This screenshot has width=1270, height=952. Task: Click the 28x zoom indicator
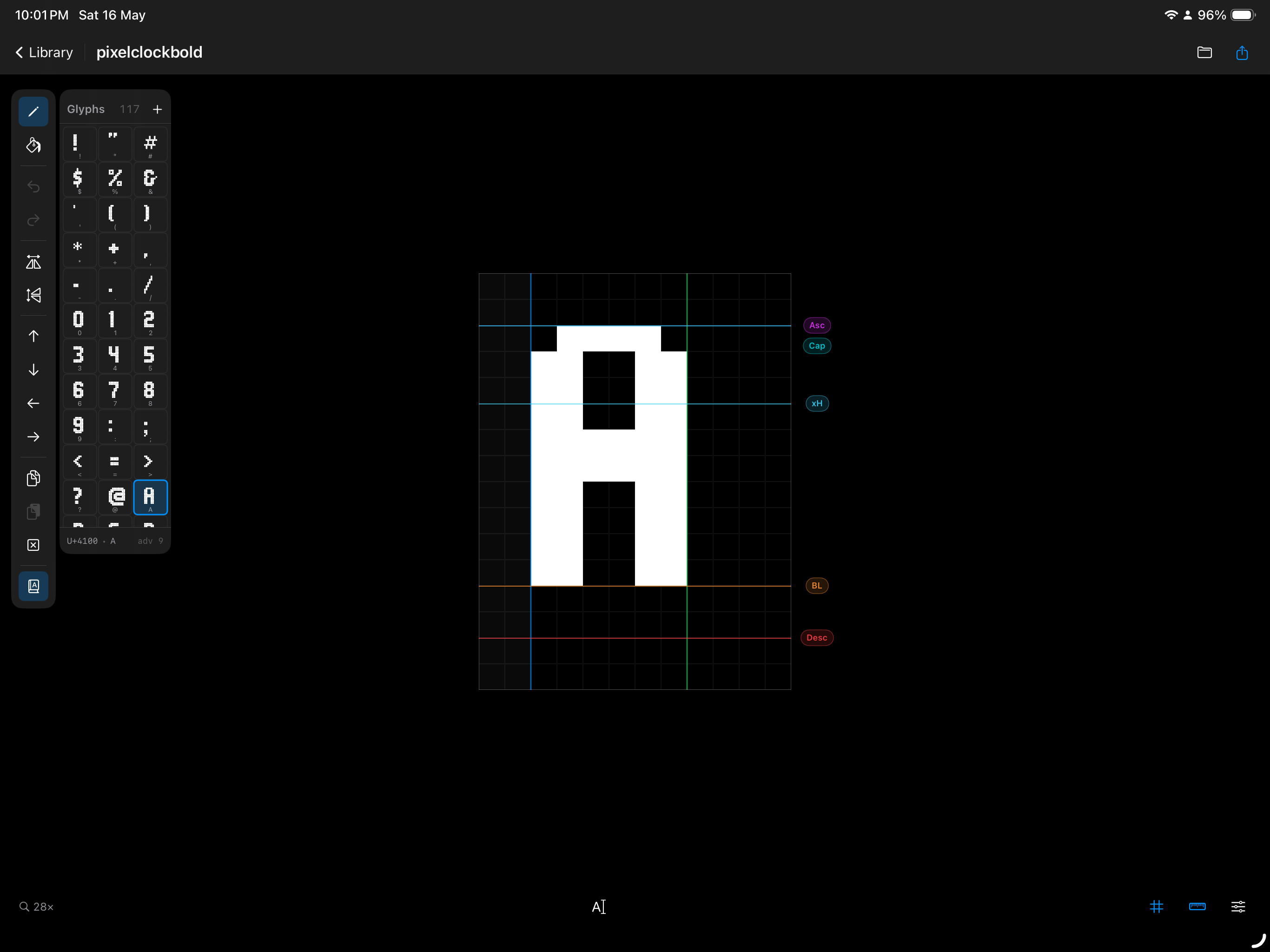[36, 906]
